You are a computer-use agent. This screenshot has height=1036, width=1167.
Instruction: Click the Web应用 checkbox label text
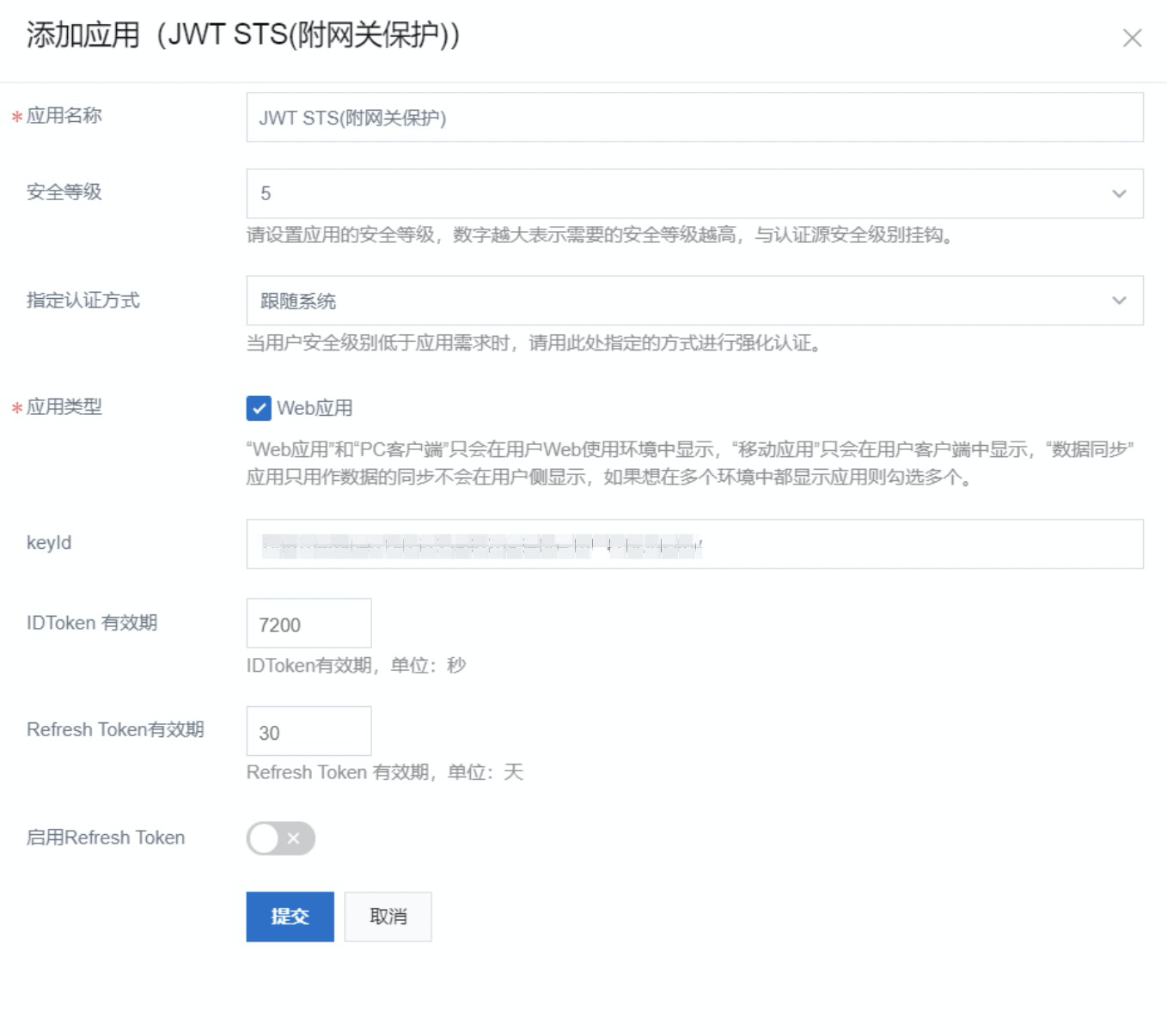pyautogui.click(x=315, y=408)
